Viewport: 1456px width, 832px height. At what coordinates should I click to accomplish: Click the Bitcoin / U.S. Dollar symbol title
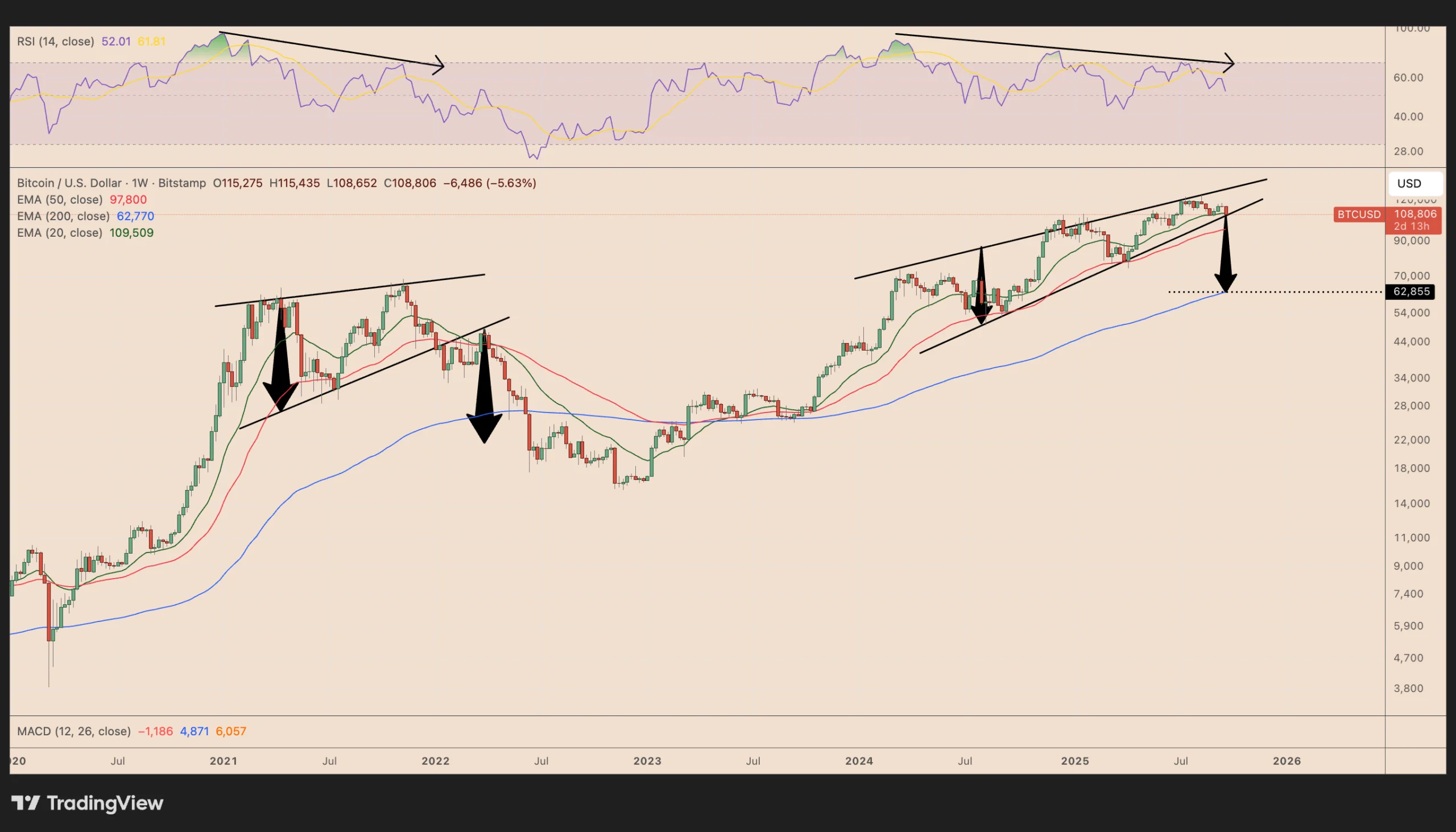tap(68, 183)
